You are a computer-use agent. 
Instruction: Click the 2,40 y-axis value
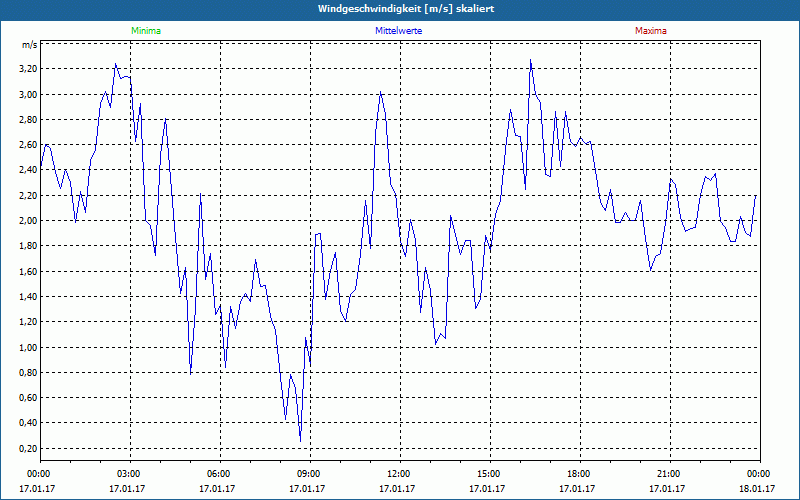click(29, 170)
